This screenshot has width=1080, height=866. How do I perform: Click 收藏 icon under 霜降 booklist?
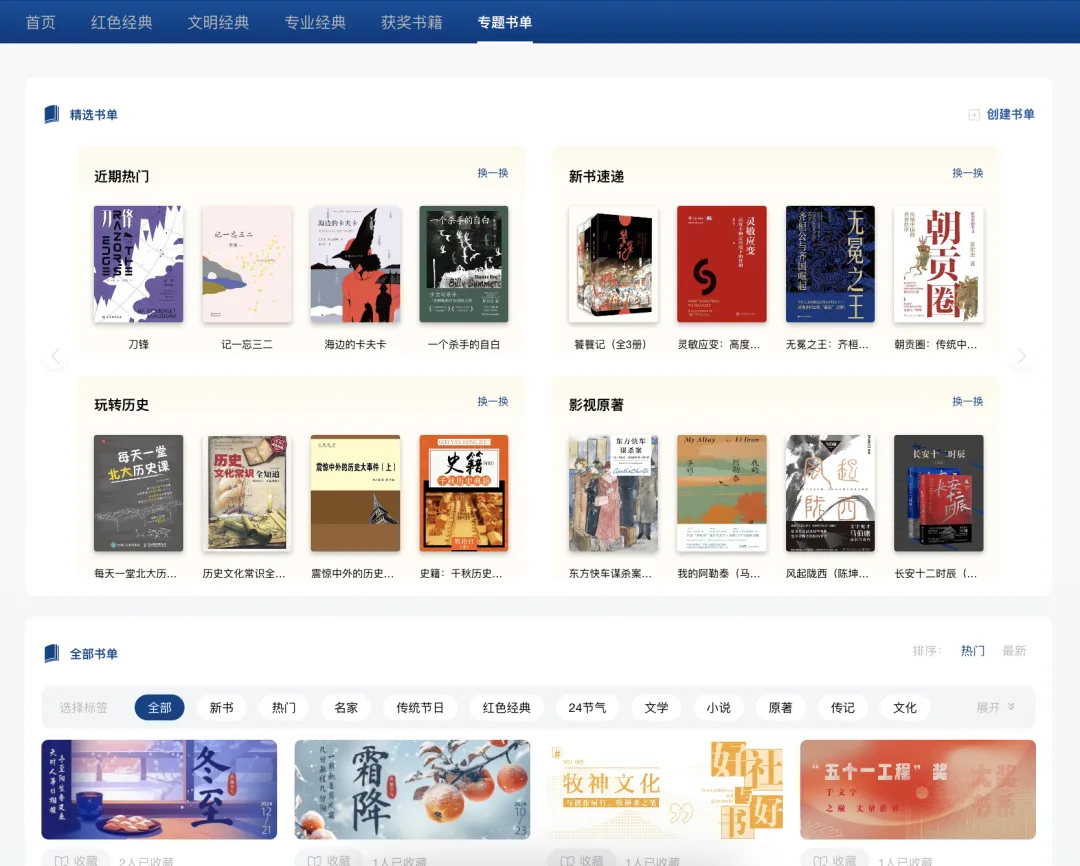coord(314,860)
